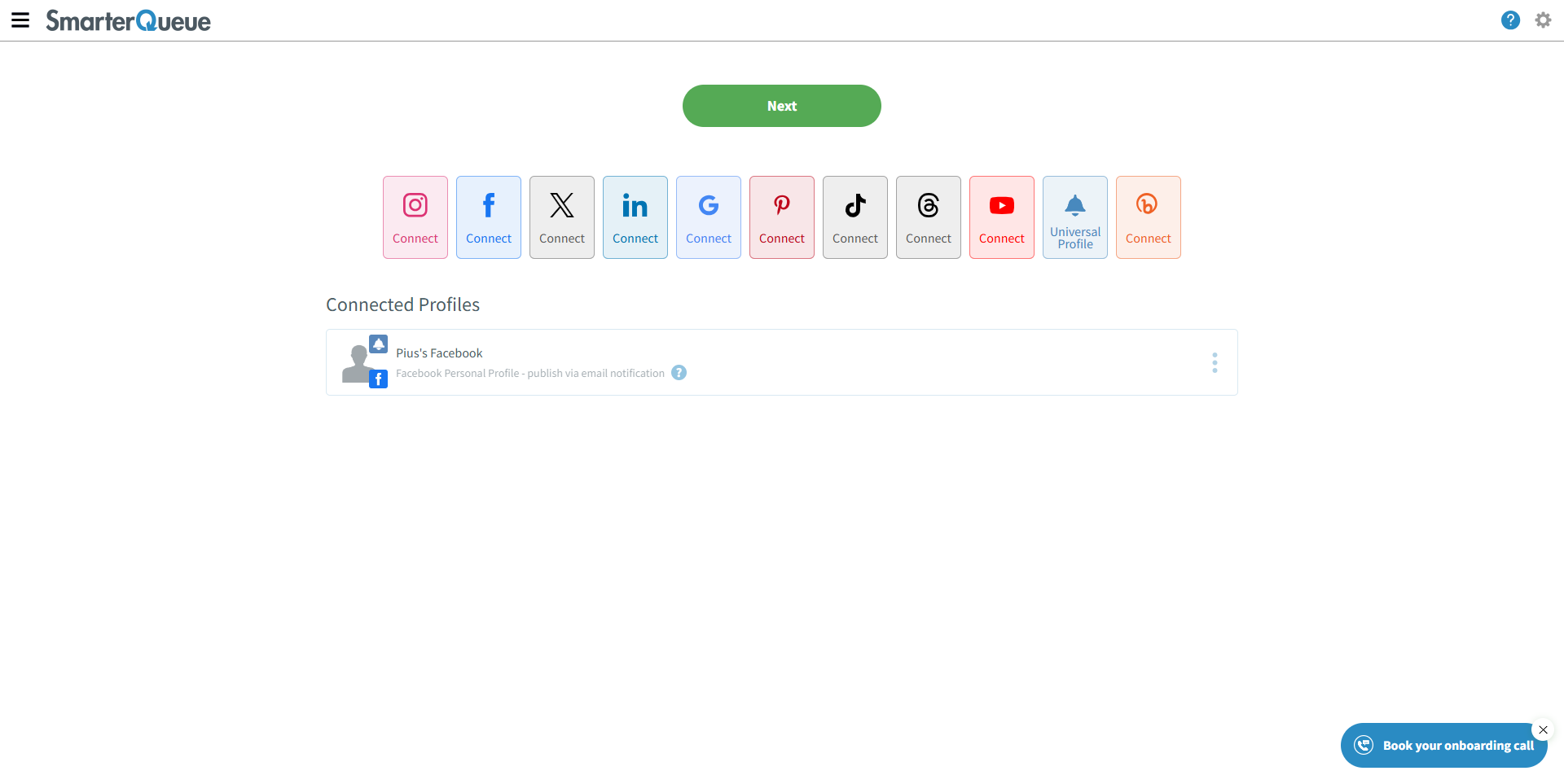This screenshot has width=1564, height=784.
Task: Open the settings gear menu
Action: tap(1543, 20)
